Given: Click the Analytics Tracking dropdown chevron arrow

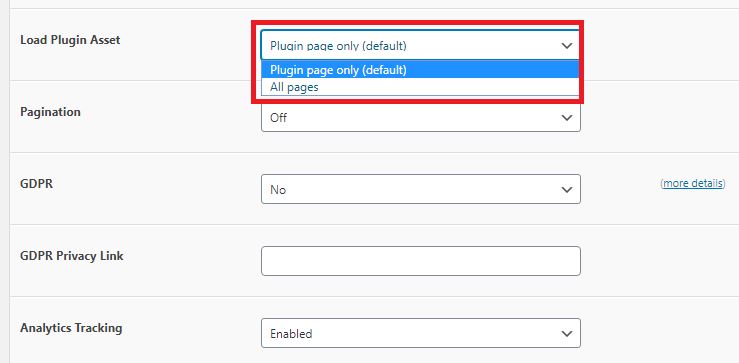Looking at the screenshot, I should (x=567, y=334).
